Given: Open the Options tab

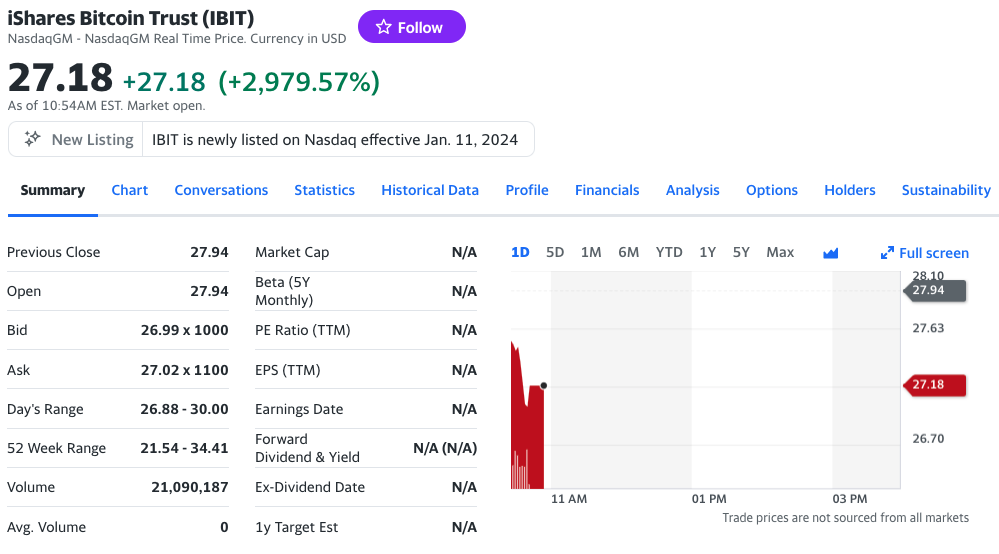Looking at the screenshot, I should [772, 190].
